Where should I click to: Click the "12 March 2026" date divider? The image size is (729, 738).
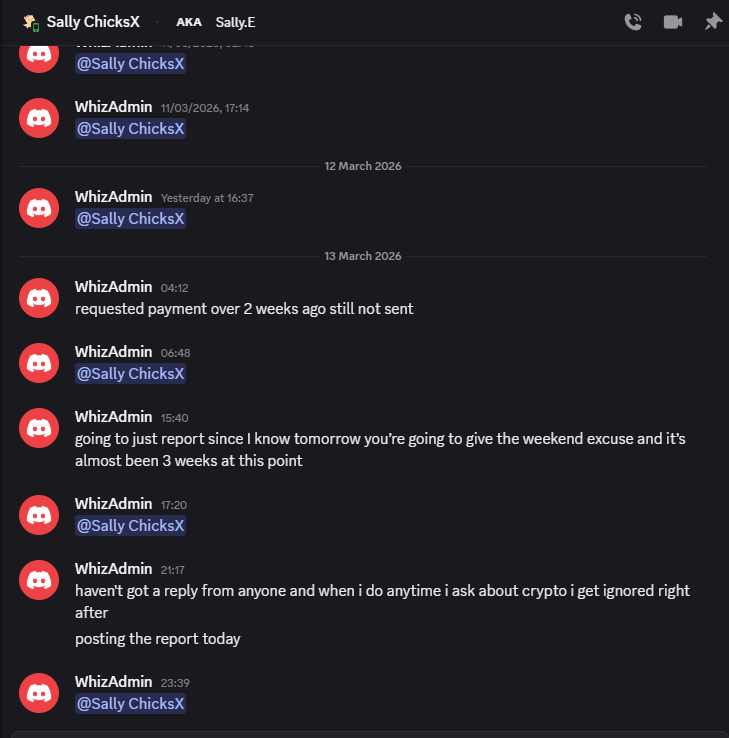point(363,166)
